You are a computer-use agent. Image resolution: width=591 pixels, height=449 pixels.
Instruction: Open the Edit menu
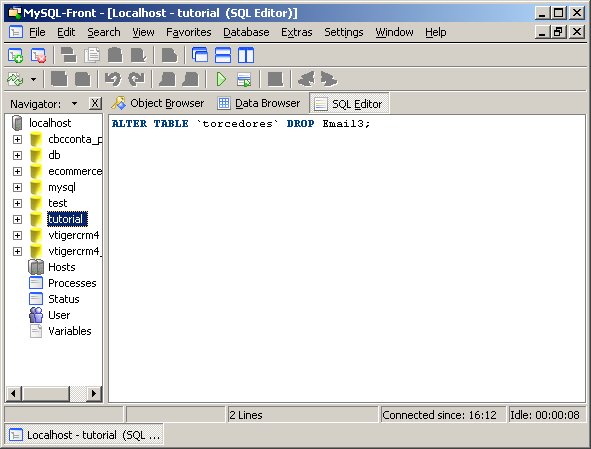[x=66, y=32]
